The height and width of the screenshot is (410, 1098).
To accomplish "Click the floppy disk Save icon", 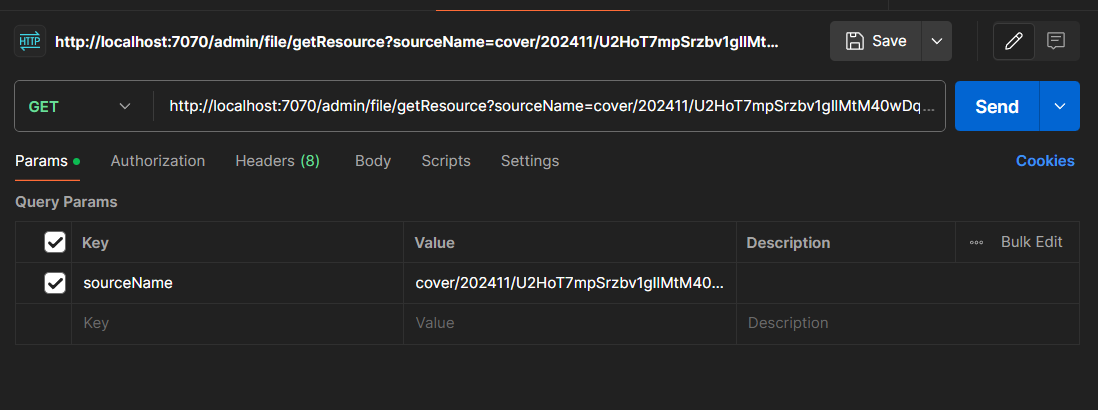I will [x=855, y=41].
